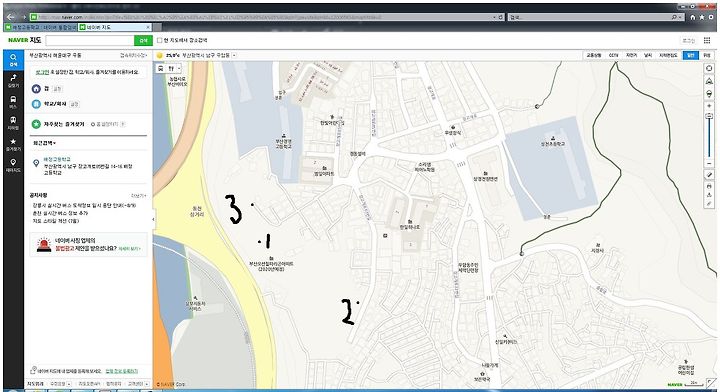Zoom in with the plus button
Screen dimensions: 720x392
click(x=709, y=106)
